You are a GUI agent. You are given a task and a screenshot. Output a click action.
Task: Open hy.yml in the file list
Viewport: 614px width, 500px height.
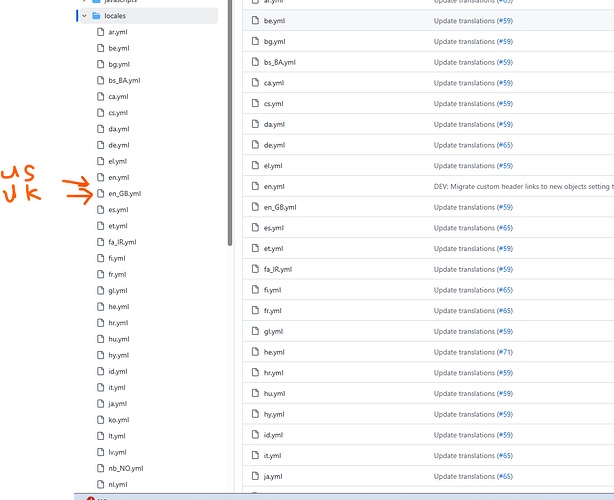[x=274, y=414]
